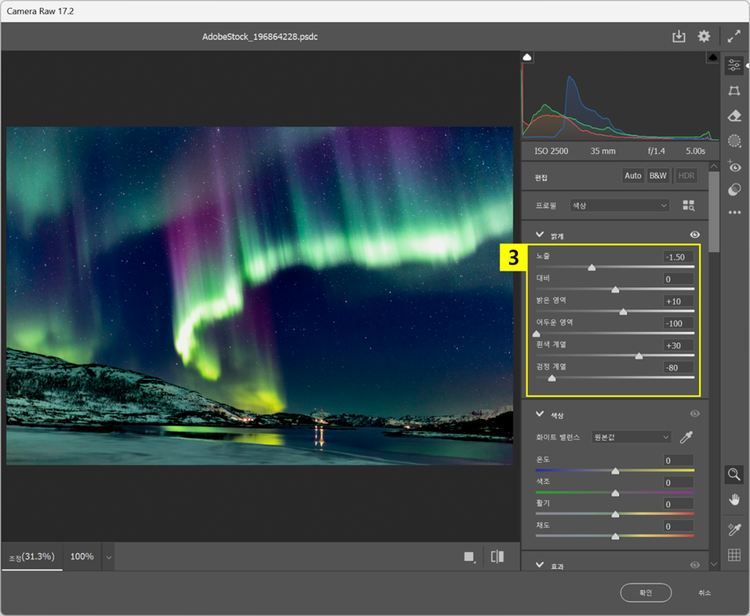Select the Crop and geometry tool icon

(734, 91)
